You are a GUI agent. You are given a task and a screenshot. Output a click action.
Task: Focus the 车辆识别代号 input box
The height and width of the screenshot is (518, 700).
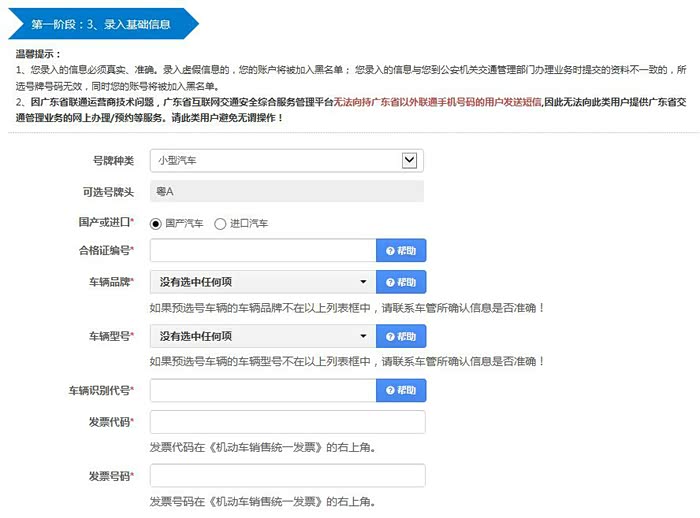tap(262, 390)
